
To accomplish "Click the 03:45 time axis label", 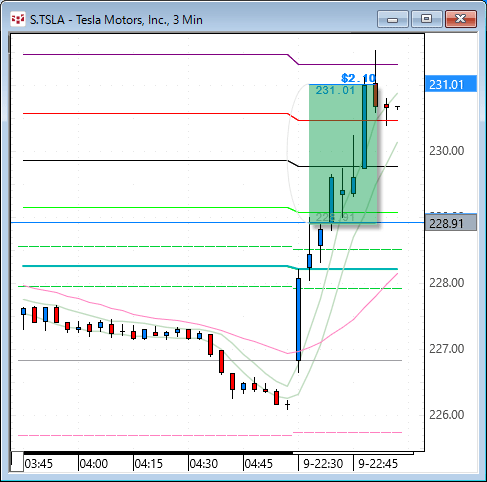I will [39, 464].
